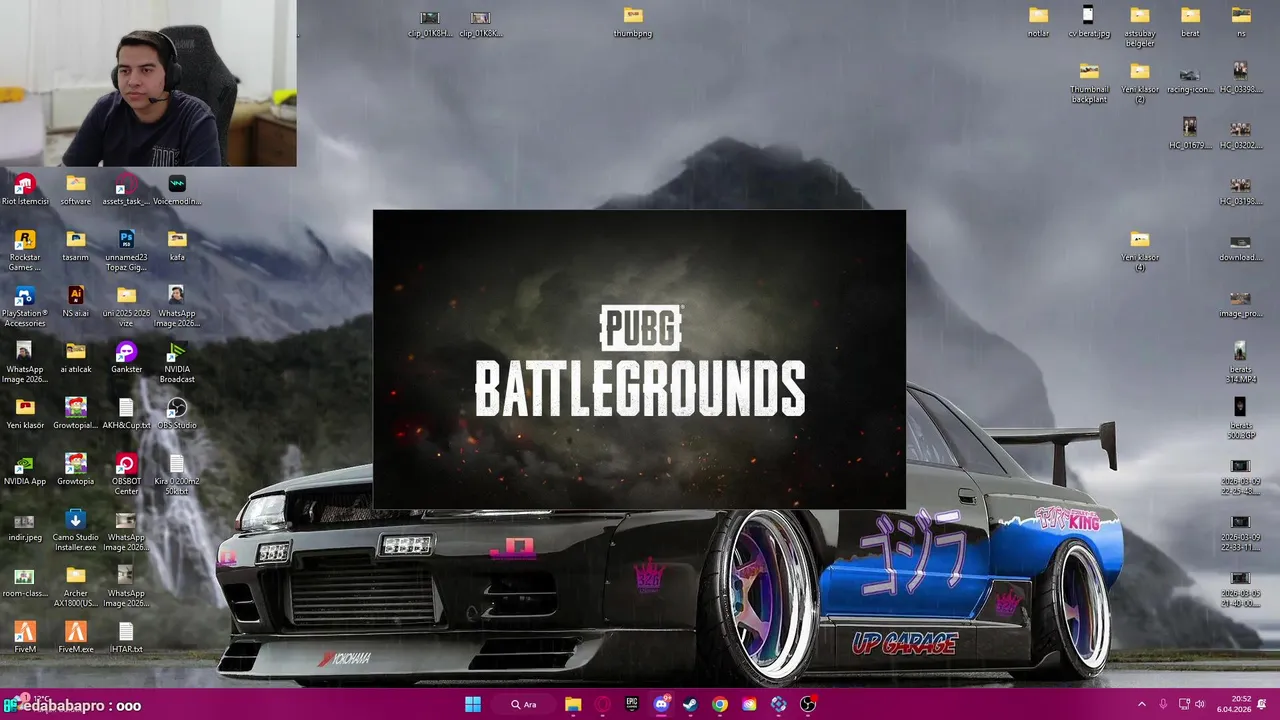Launch PlayStation Accessories from the desktop
Image resolution: width=1280 pixels, height=720 pixels.
point(25,306)
